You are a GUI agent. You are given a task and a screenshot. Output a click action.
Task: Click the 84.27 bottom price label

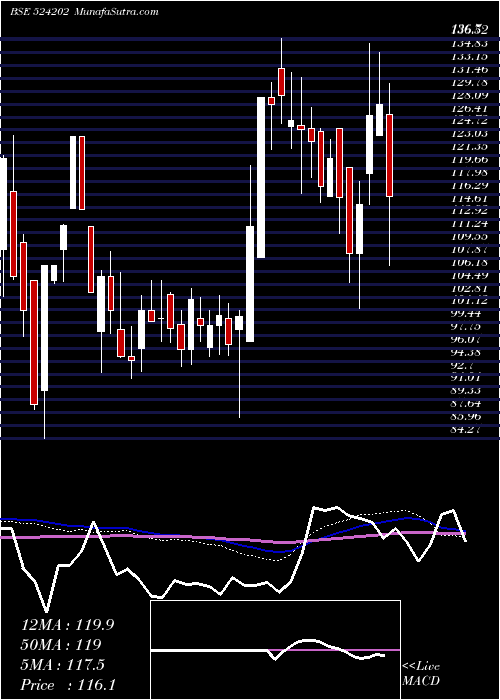click(466, 430)
